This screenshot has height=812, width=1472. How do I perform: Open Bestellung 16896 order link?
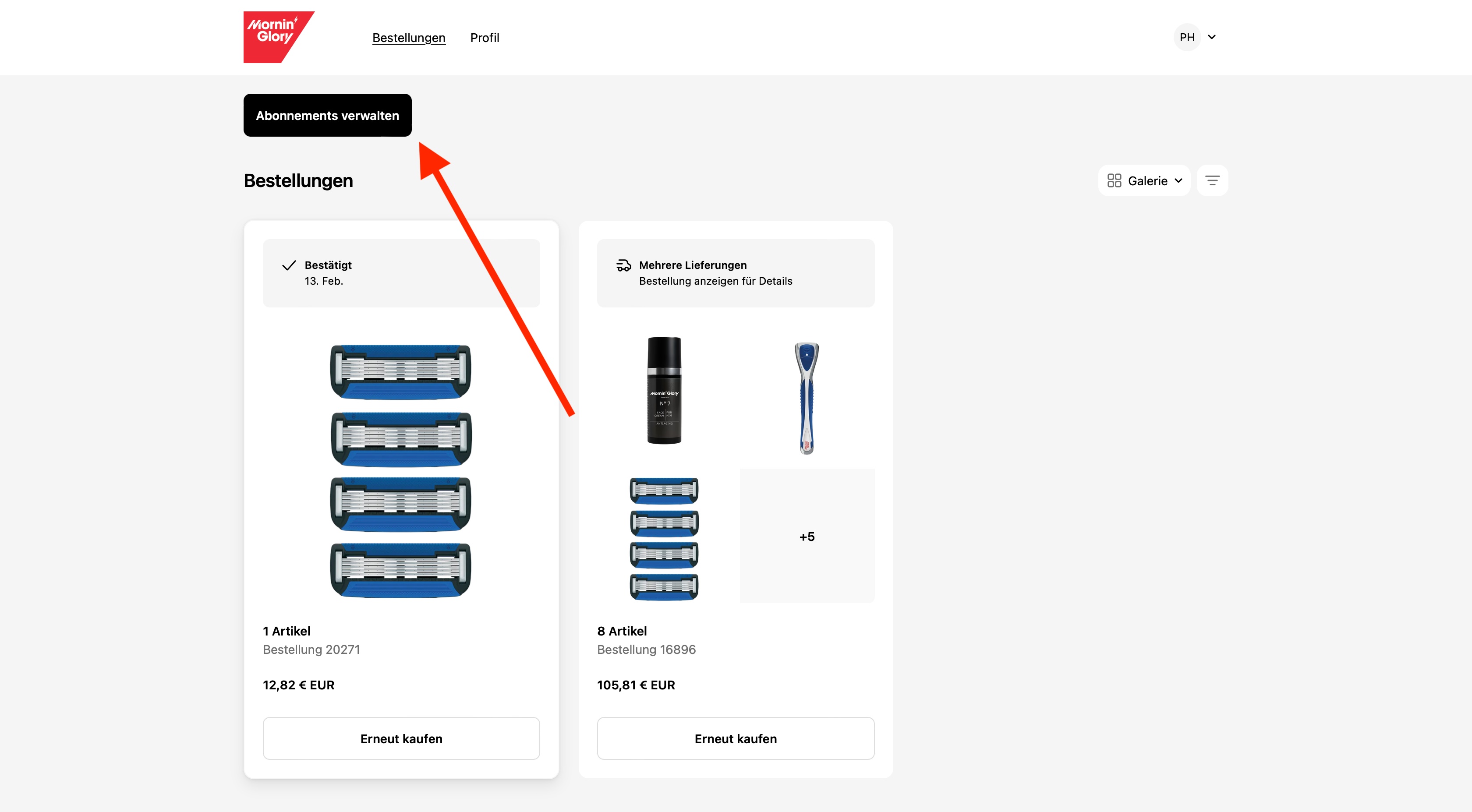[x=646, y=649]
